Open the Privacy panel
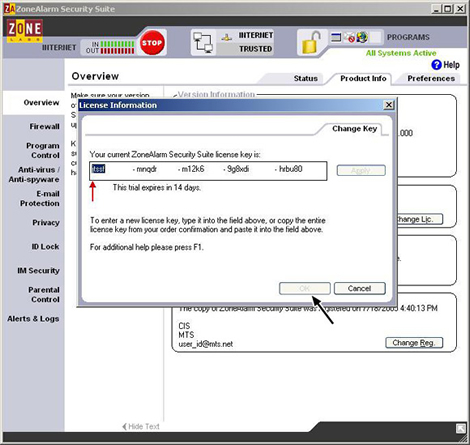The image size is (470, 445). pos(46,222)
